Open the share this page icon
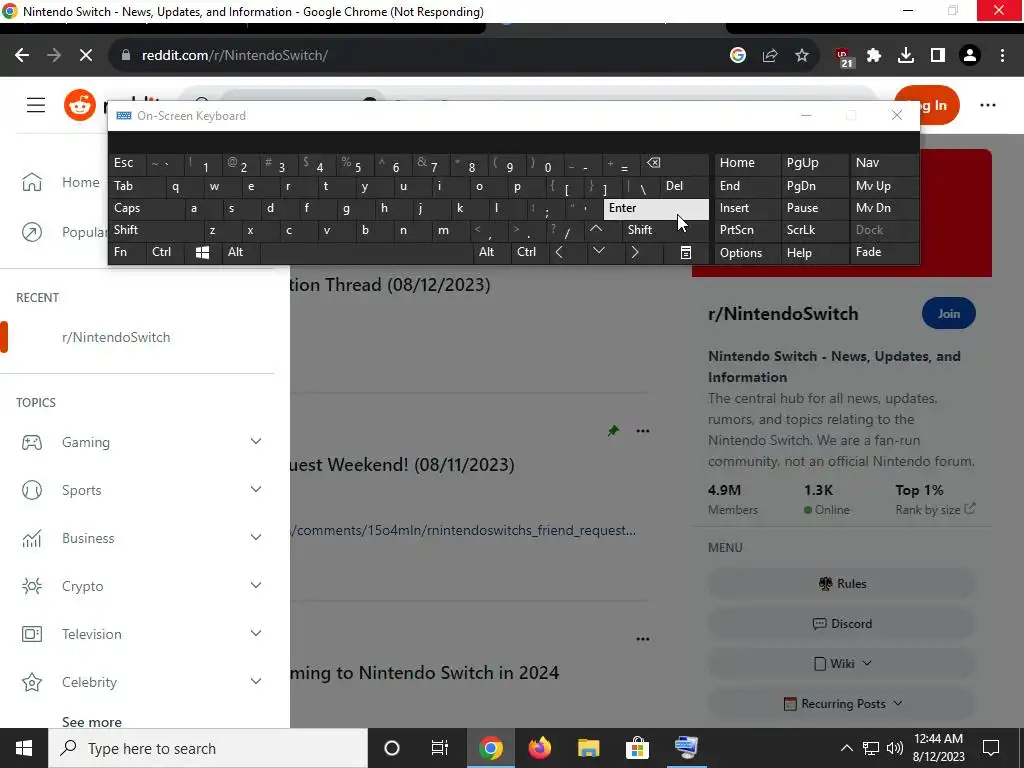This screenshot has width=1024, height=768. [x=769, y=56]
